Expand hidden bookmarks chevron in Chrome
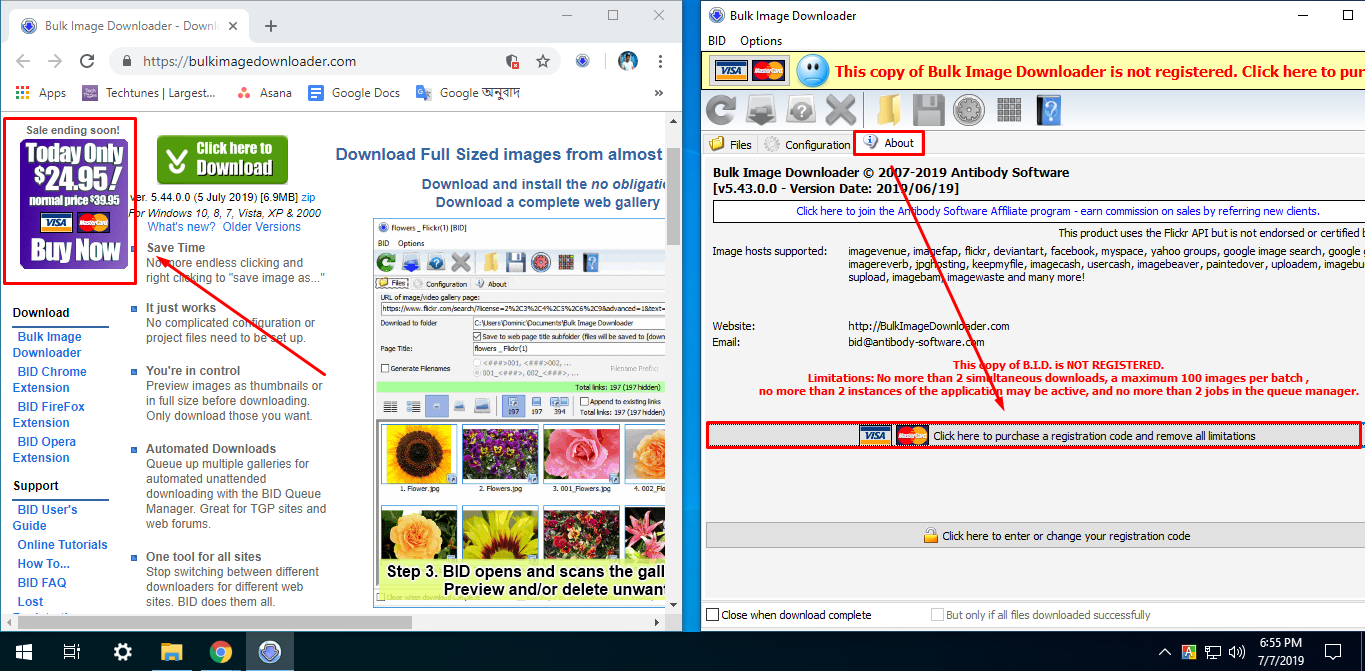Screen dimensions: 1365x671 tap(659, 93)
